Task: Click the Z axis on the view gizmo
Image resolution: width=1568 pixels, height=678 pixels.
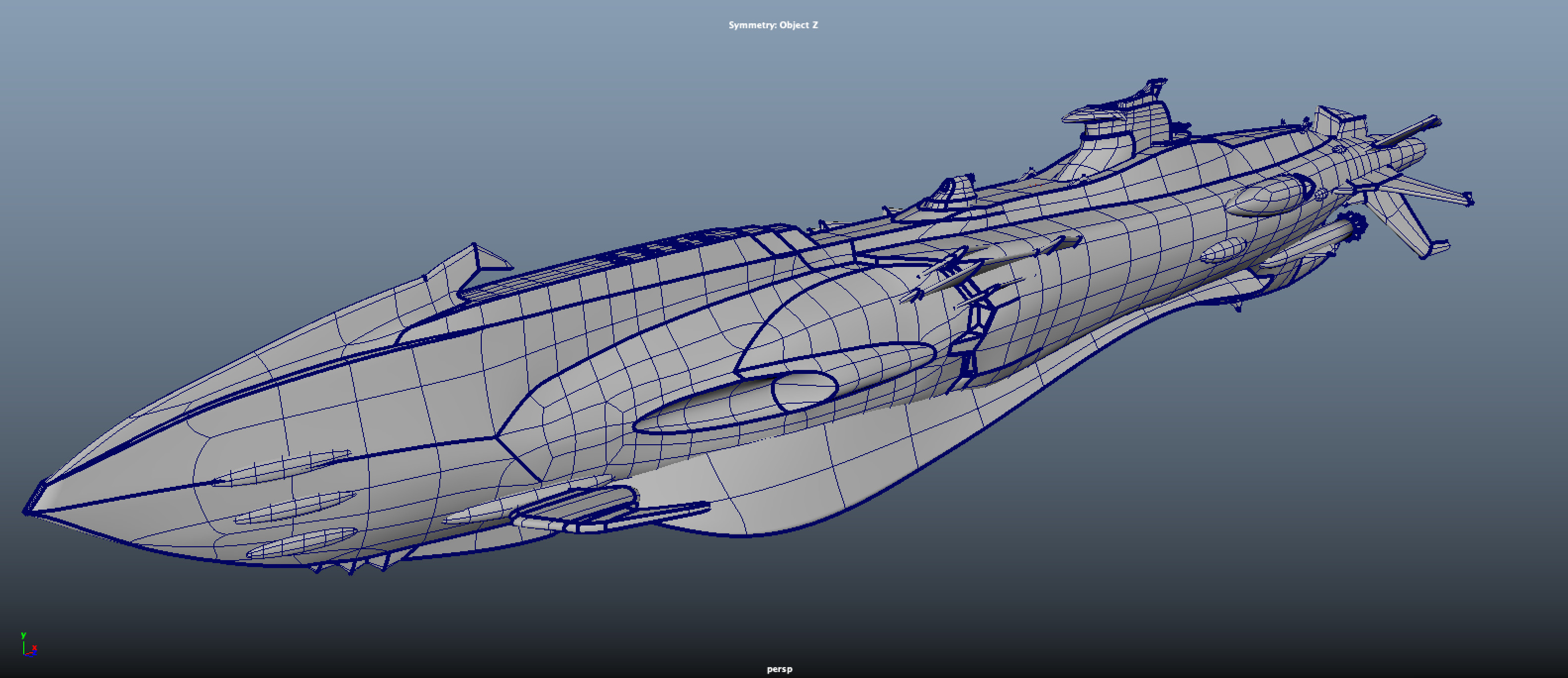Action: pyautogui.click(x=35, y=654)
